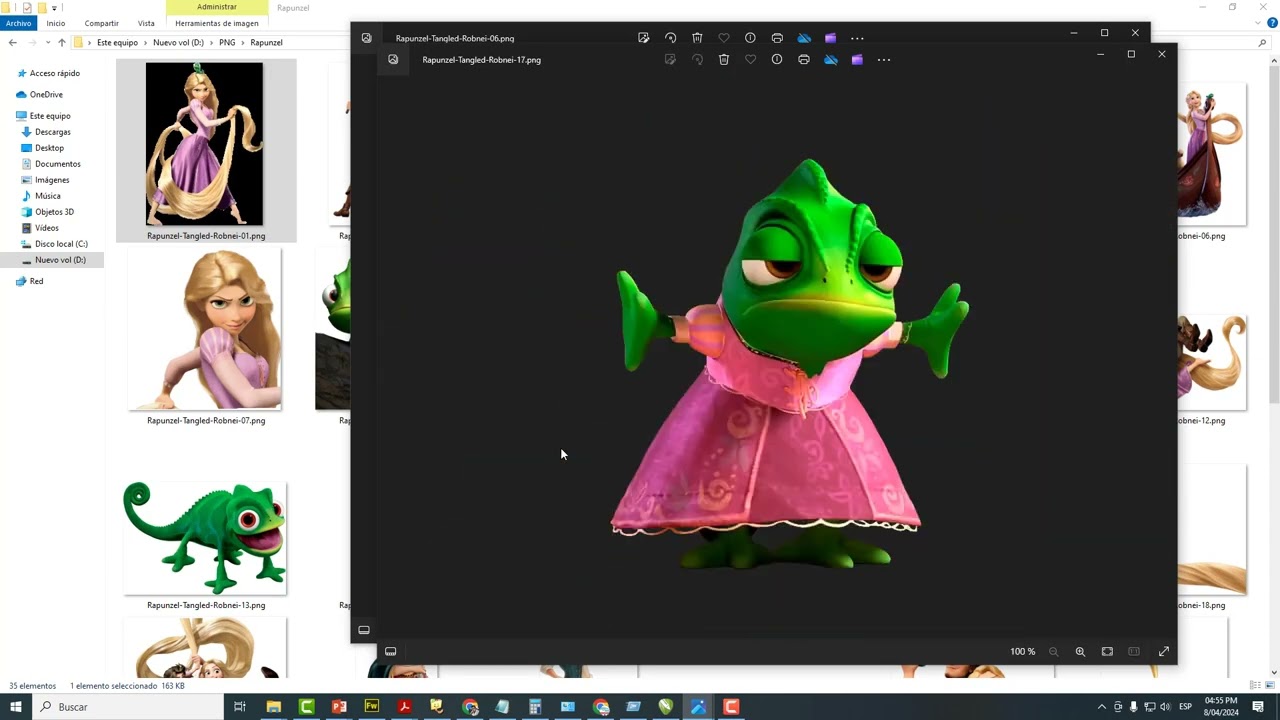Viewport: 1280px width, 720px height.
Task: Switch Explorer to details view
Action: (x=1255, y=686)
